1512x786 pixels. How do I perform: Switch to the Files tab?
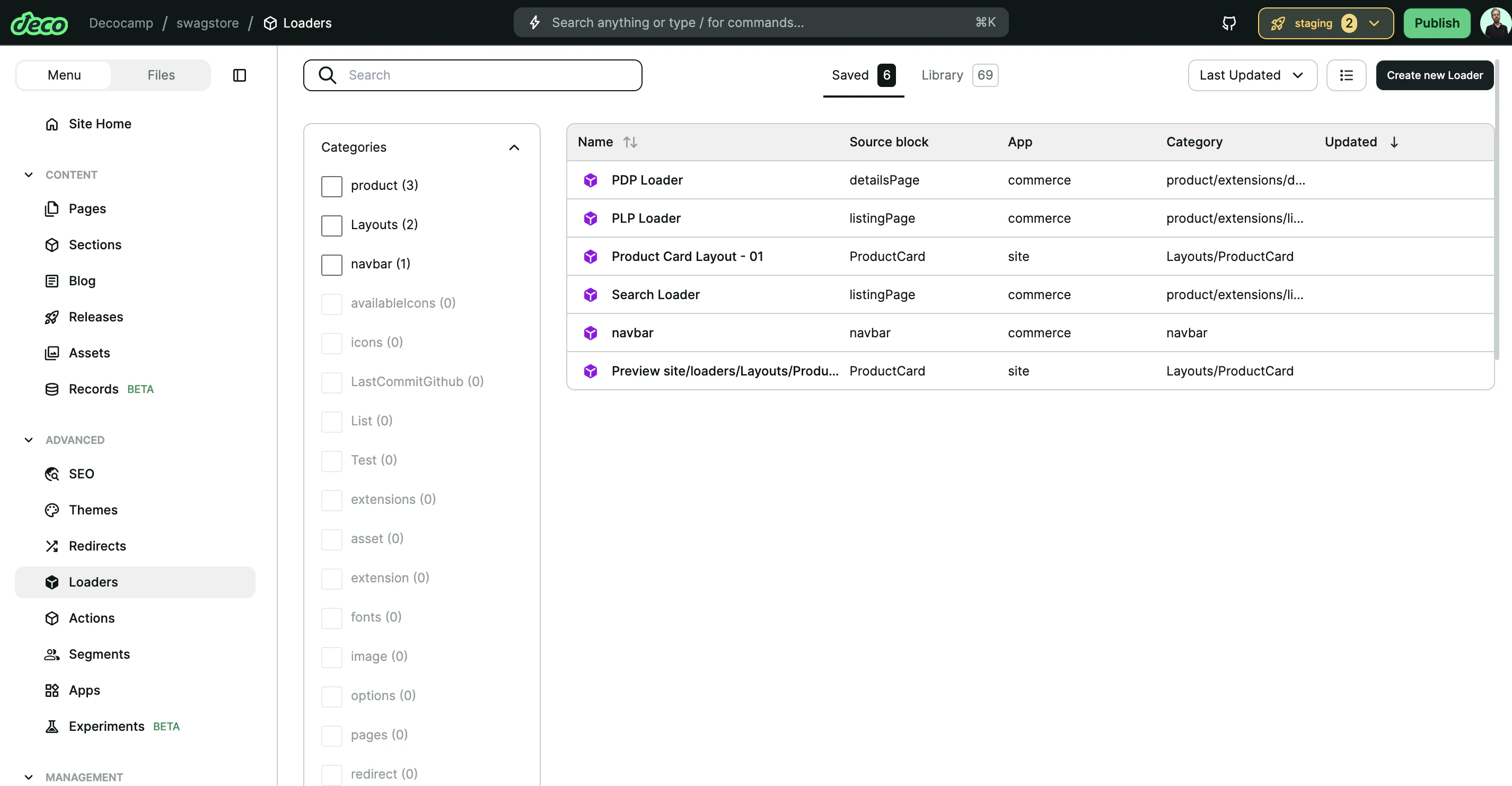161,75
